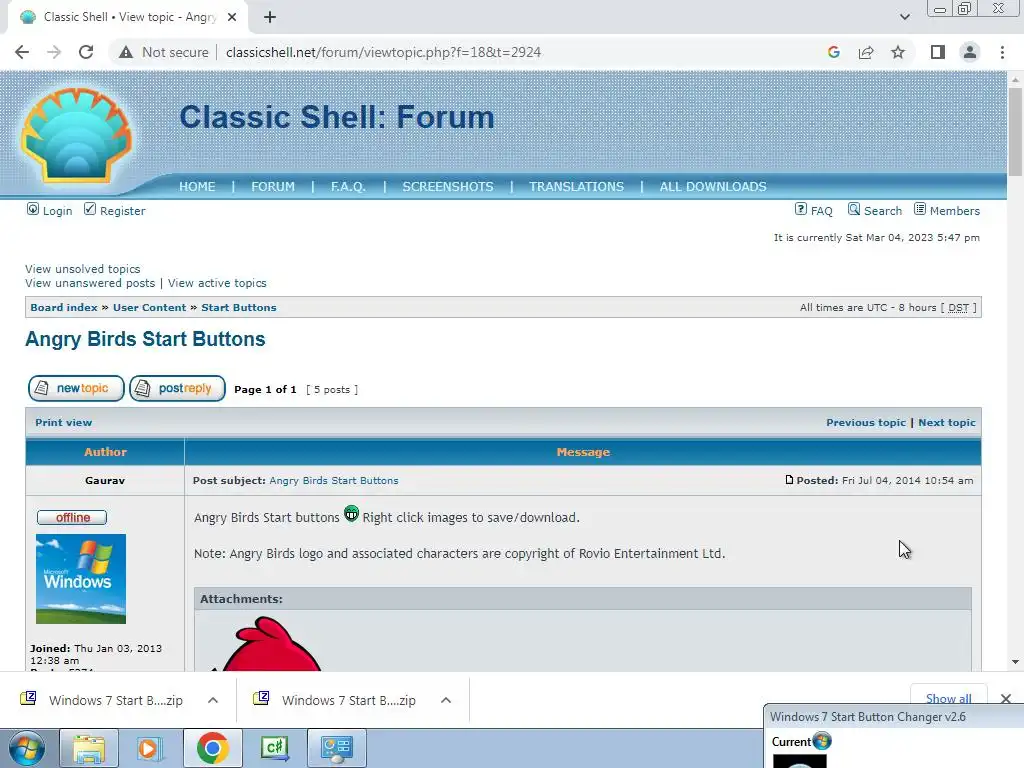Open the first downloaded Windows 7 Start zip
This screenshot has width=1024, height=768.
pos(103,700)
